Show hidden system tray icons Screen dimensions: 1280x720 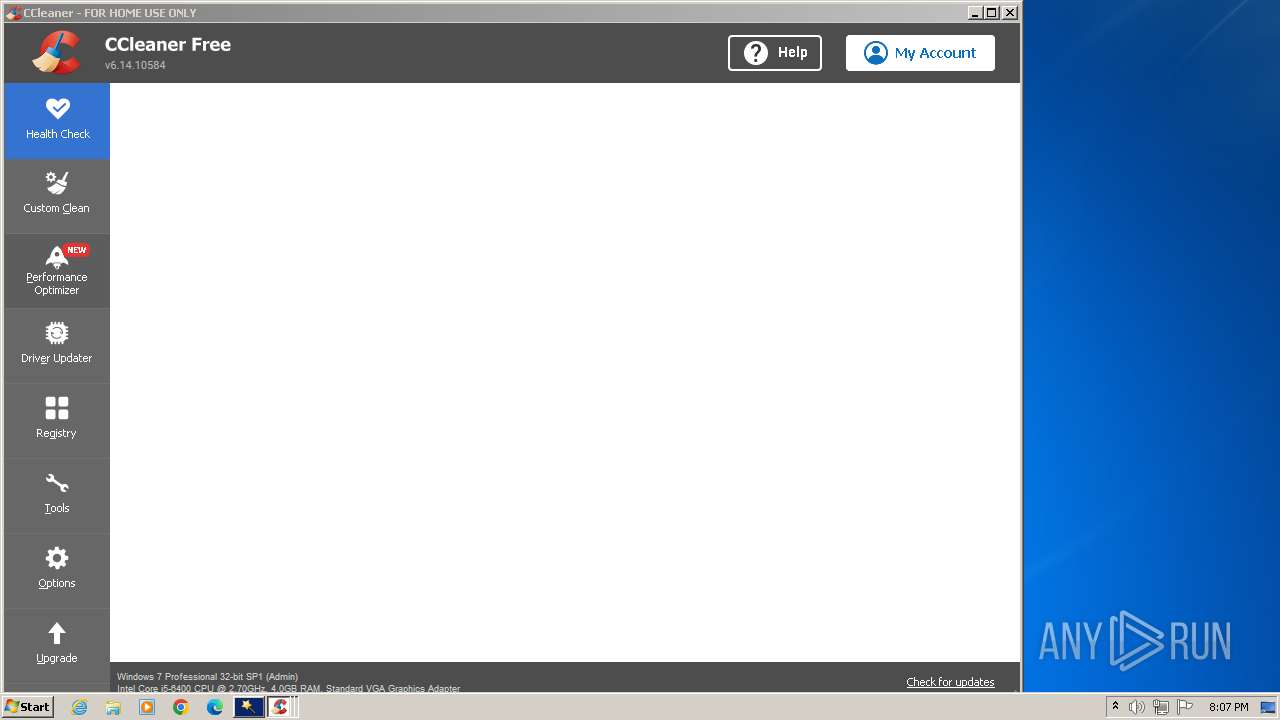1115,707
